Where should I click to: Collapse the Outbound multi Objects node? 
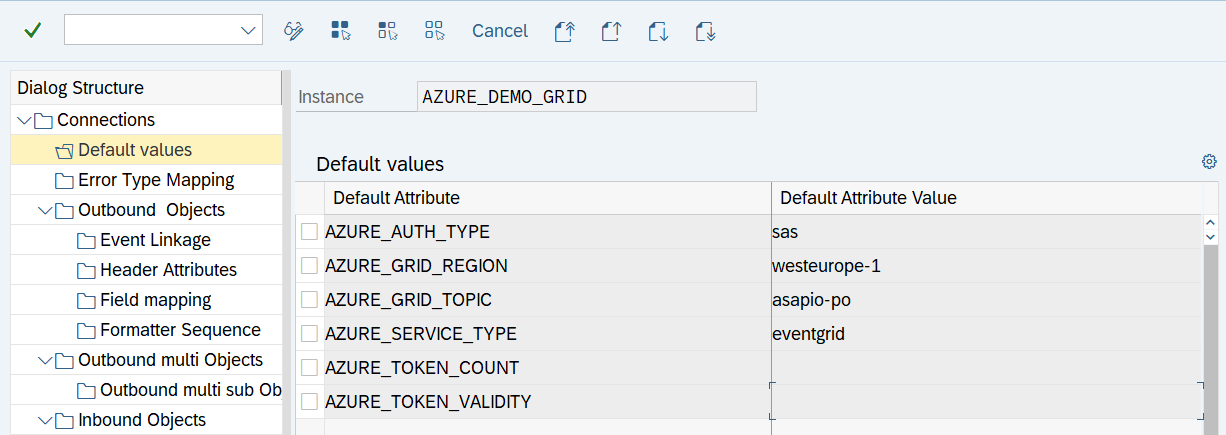pos(45,361)
